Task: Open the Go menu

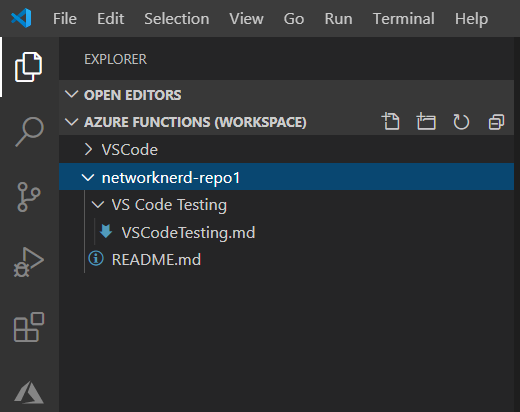Action: (x=294, y=19)
